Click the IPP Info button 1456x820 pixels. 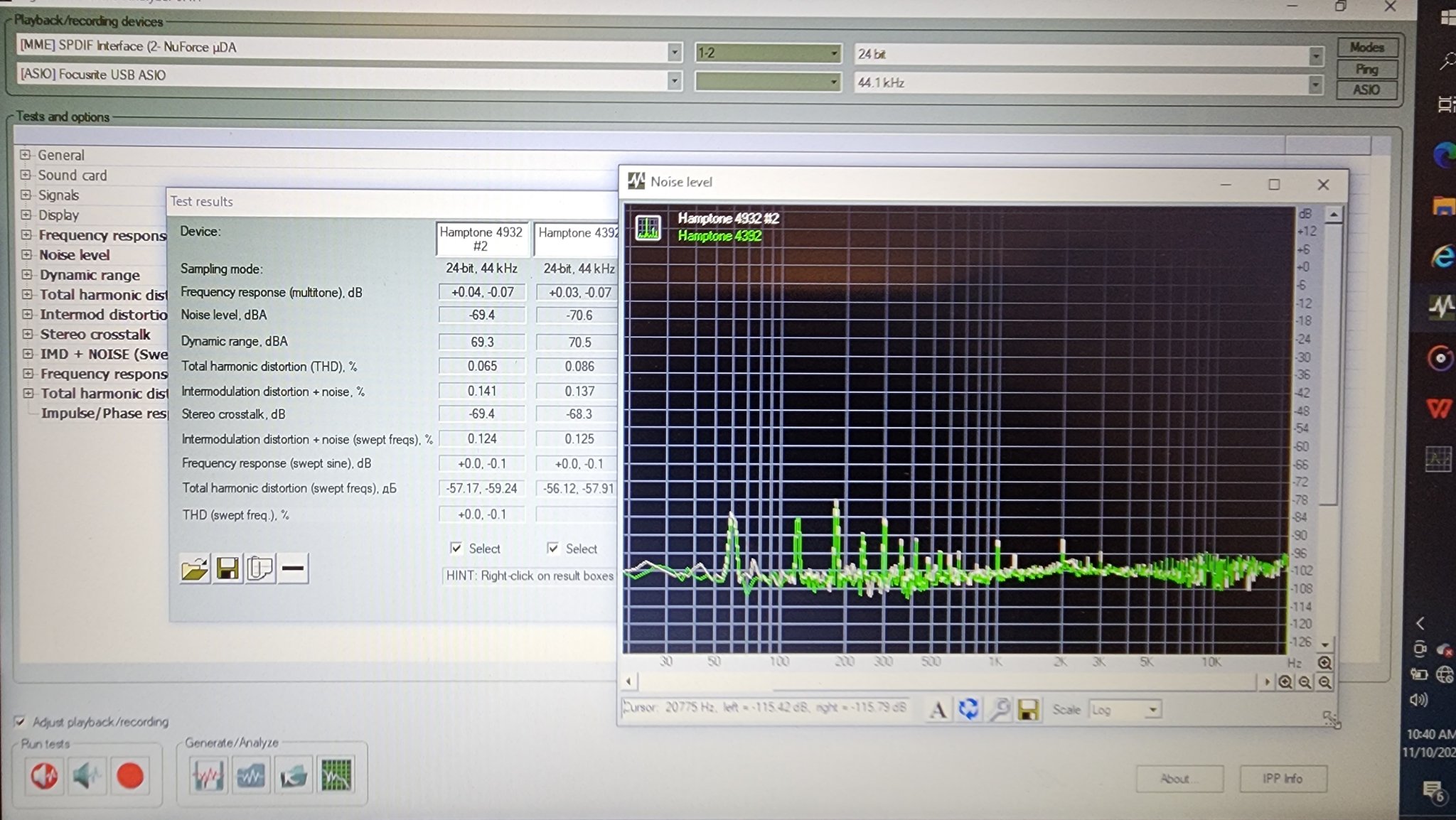(x=1282, y=778)
